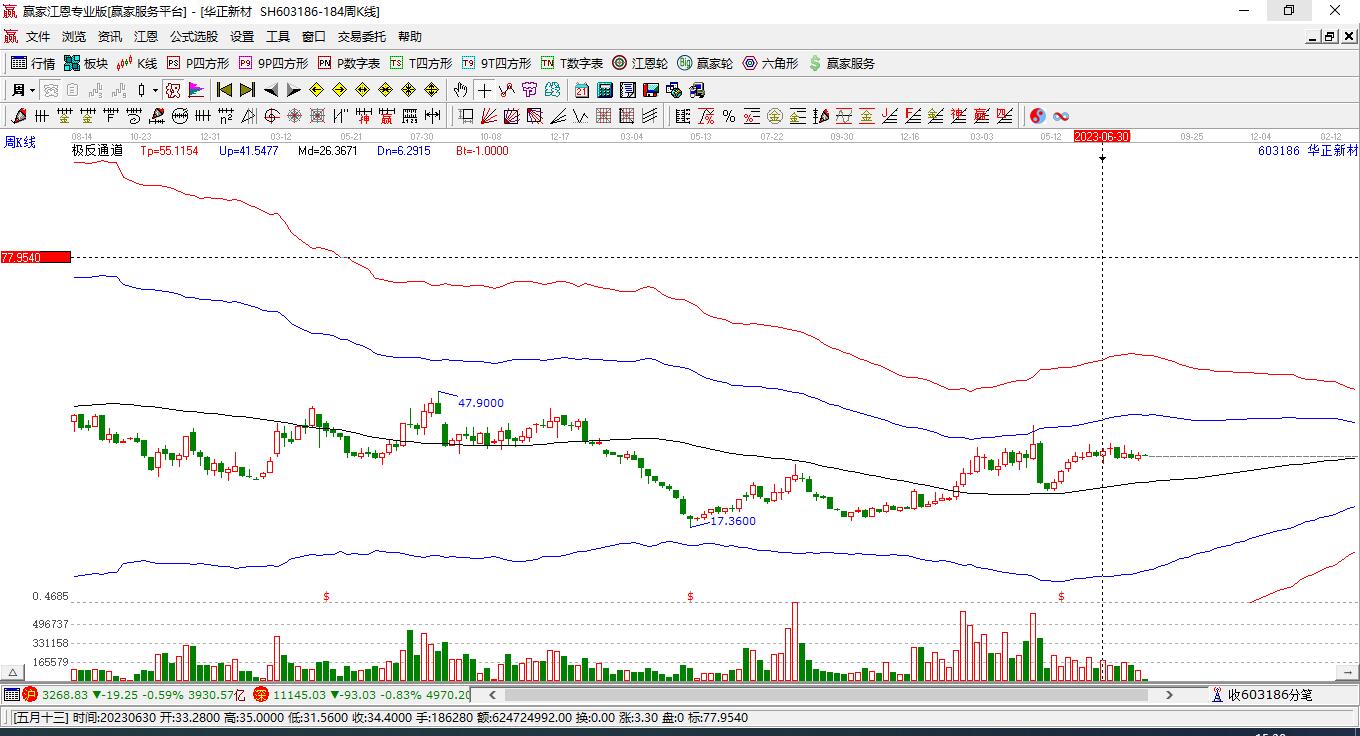Open the 窗口 menu
Viewport: 1360px width, 736px height.
[314, 37]
